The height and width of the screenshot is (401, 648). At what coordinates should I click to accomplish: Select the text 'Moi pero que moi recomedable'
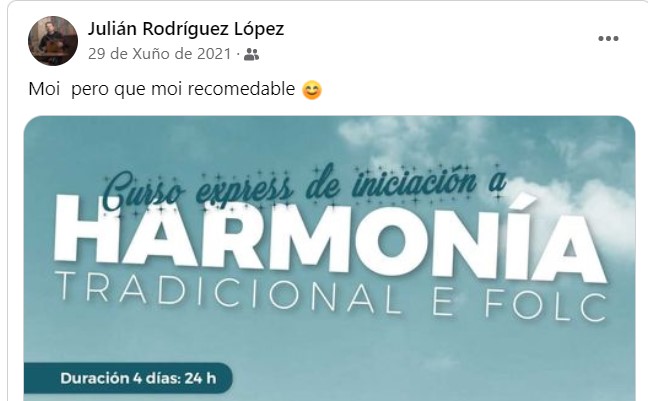(162, 89)
